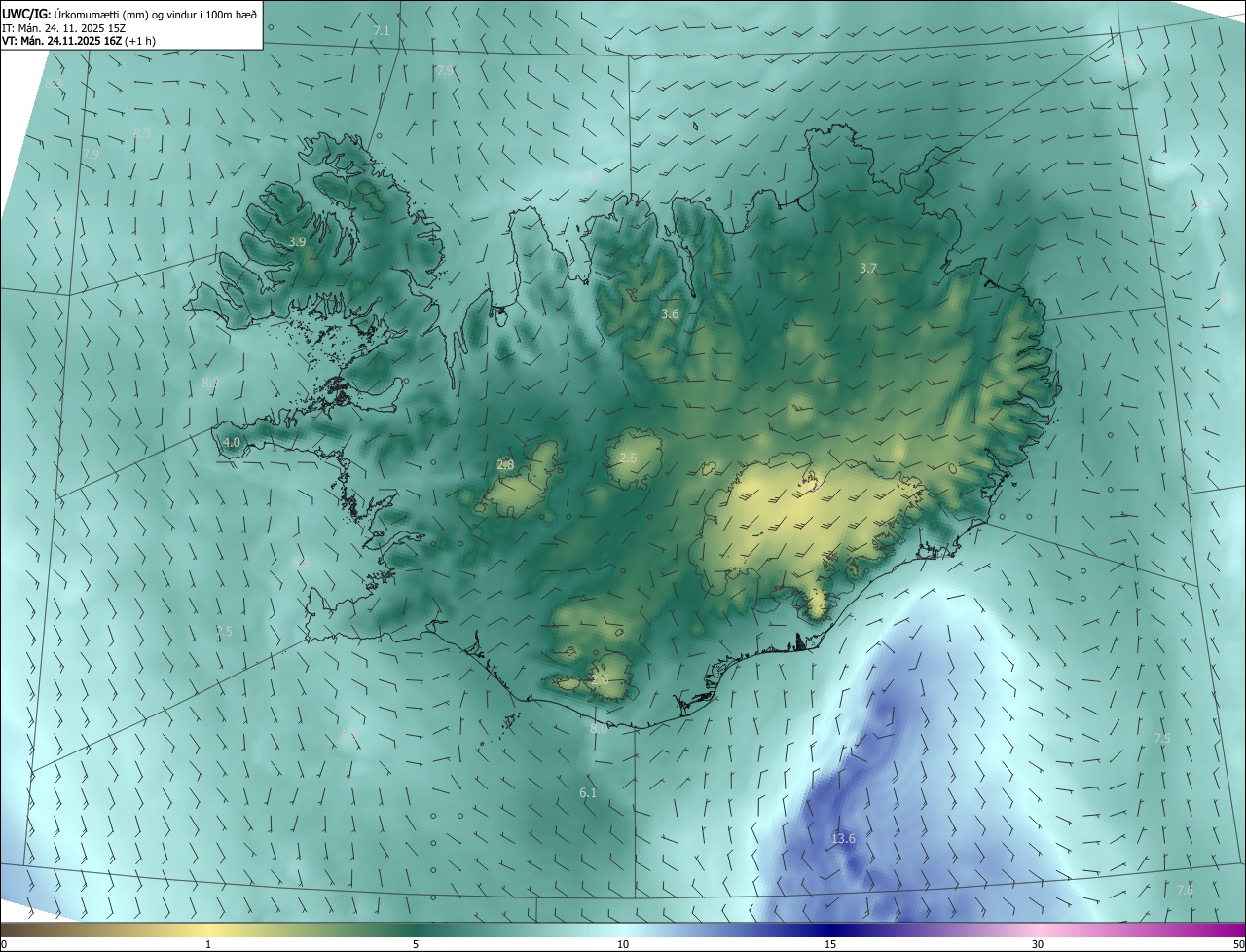1246x952 pixels.
Task: Click the 7.1 value at the top of the map
Action: [x=382, y=31]
